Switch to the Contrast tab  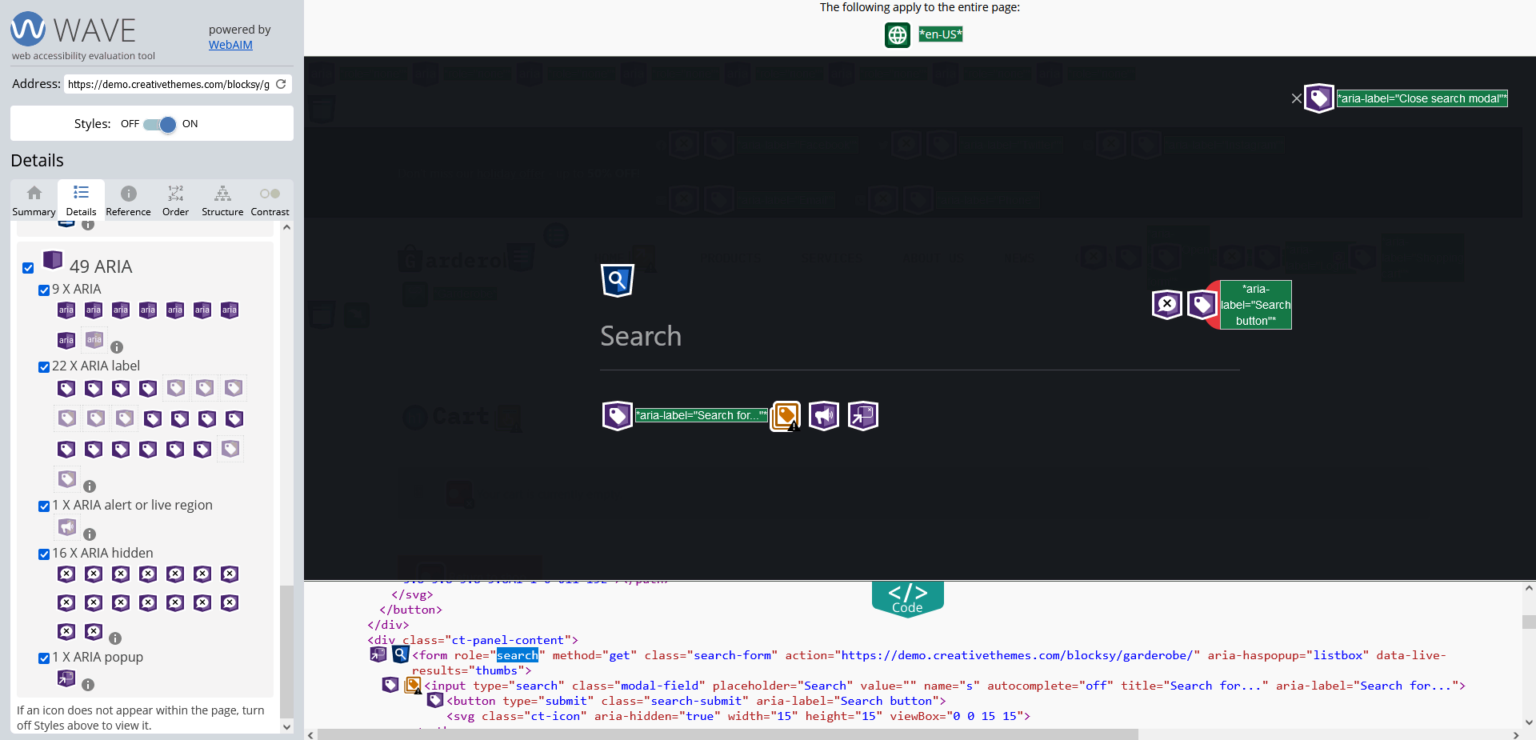click(x=270, y=200)
